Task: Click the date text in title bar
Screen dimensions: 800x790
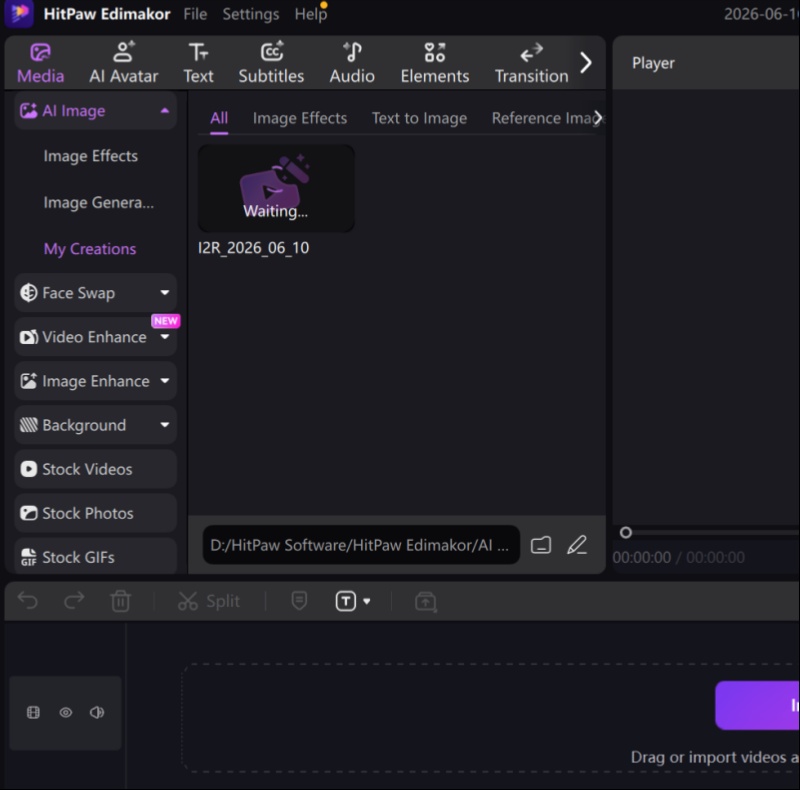Action: click(x=762, y=14)
